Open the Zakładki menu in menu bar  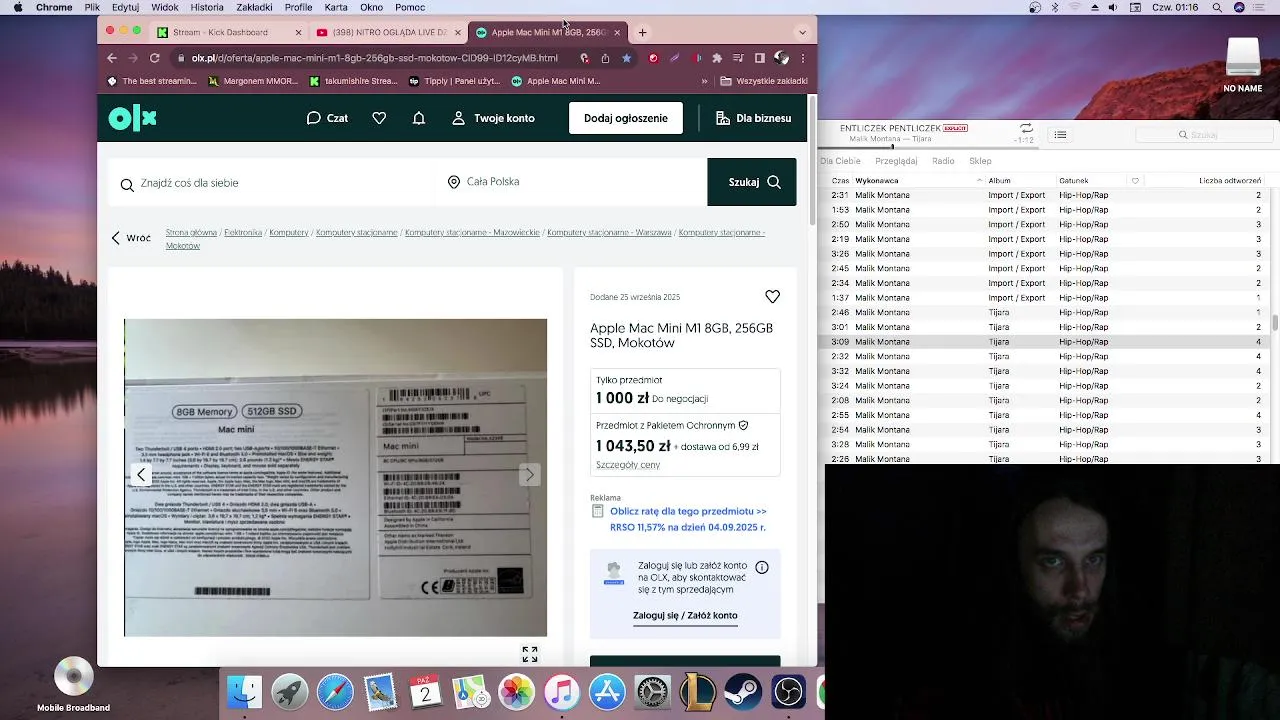[x=255, y=7]
